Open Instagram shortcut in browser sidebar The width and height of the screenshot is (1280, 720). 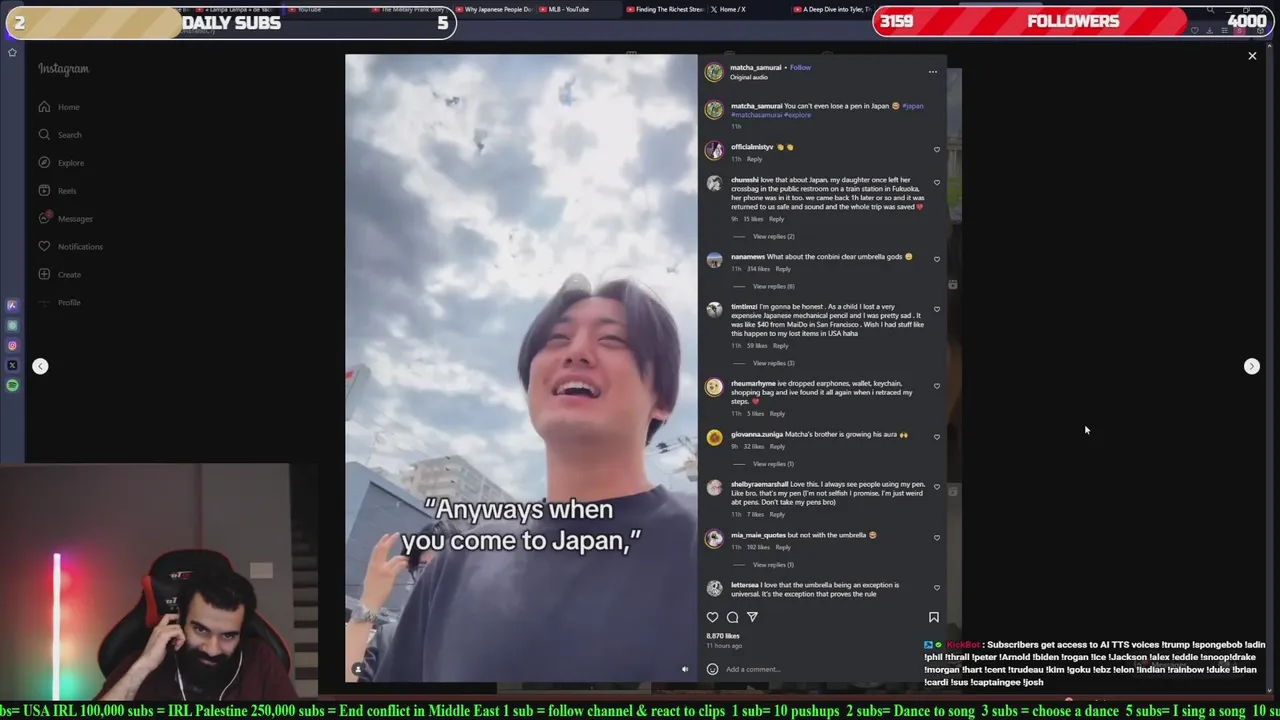click(x=12, y=346)
